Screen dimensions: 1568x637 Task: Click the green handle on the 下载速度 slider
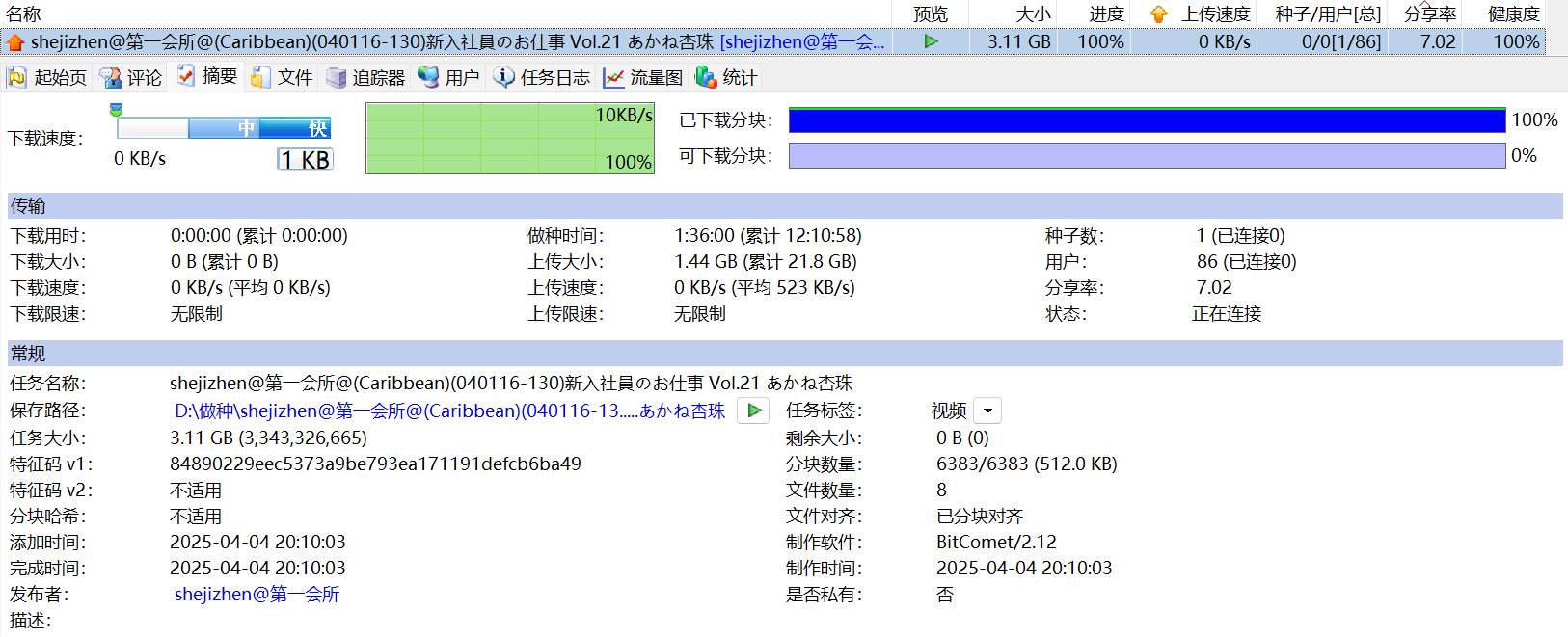116,110
